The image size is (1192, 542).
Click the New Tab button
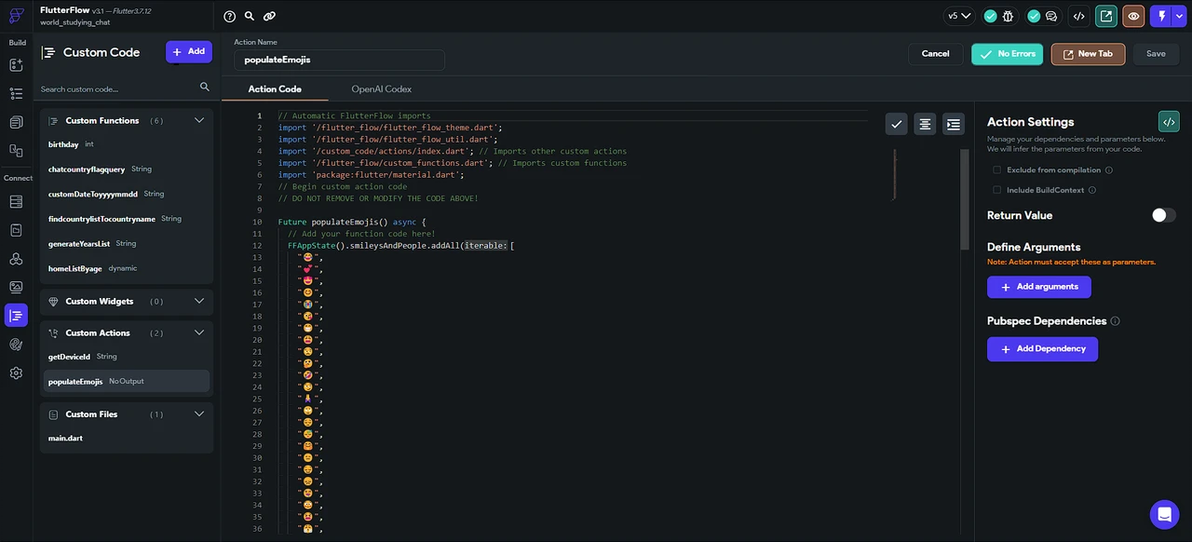(x=1088, y=54)
